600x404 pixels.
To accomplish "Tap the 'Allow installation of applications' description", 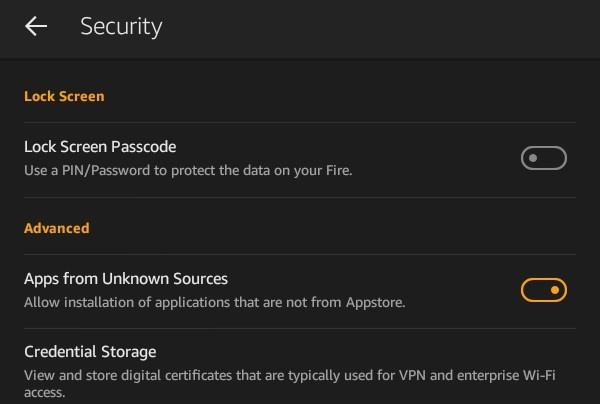I will [x=214, y=301].
